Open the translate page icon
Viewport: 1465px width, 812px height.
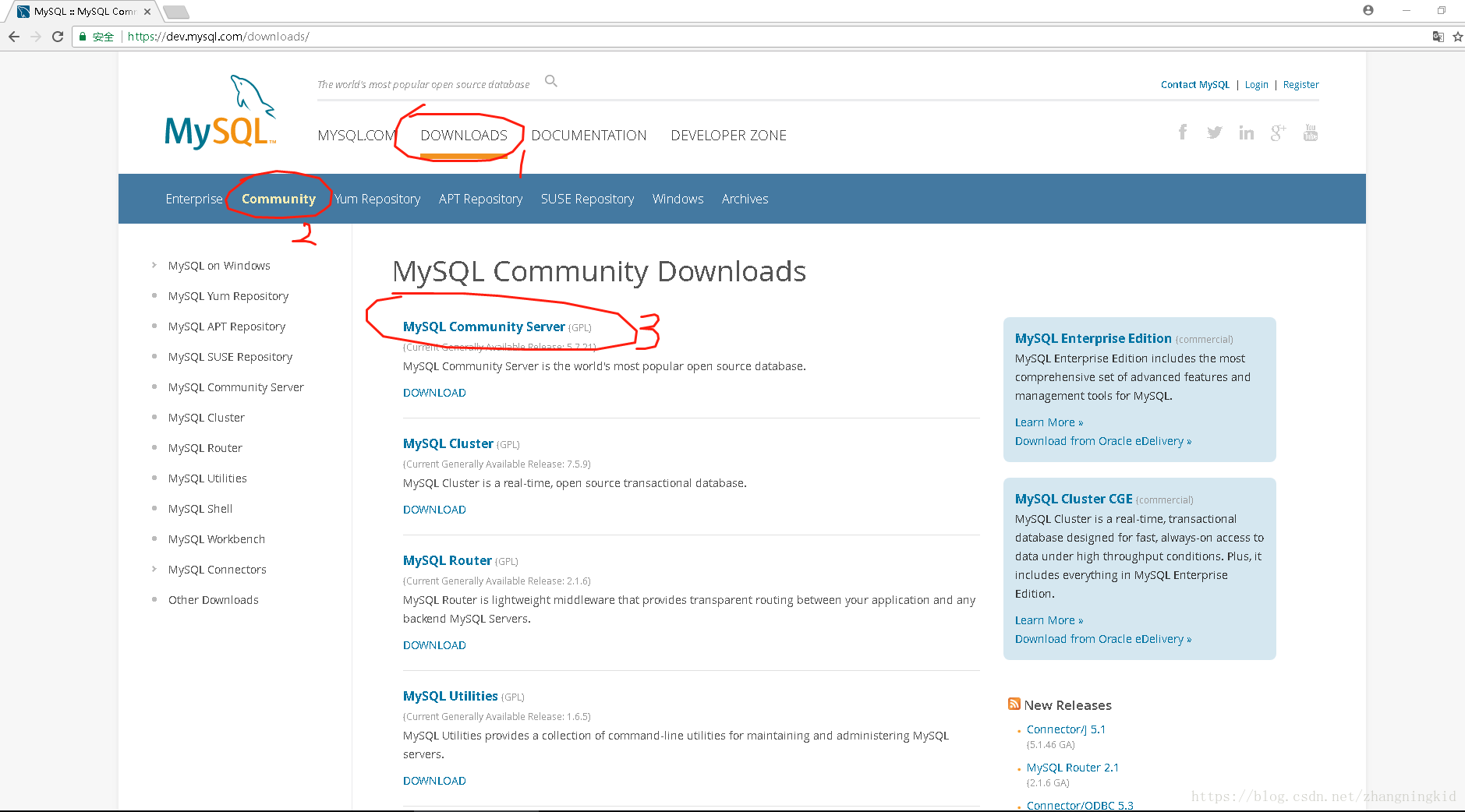(x=1438, y=37)
